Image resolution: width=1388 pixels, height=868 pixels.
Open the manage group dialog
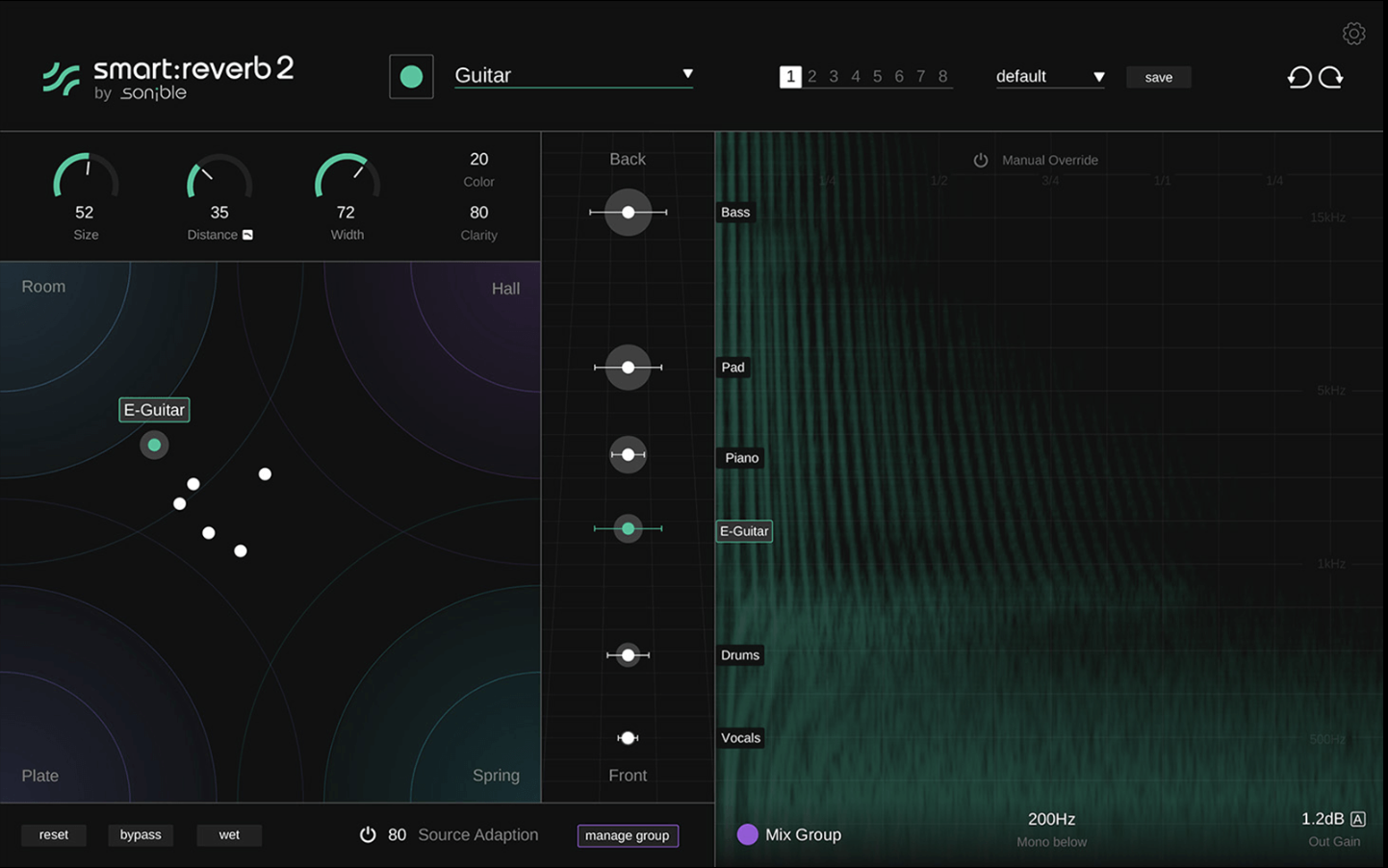(x=628, y=835)
